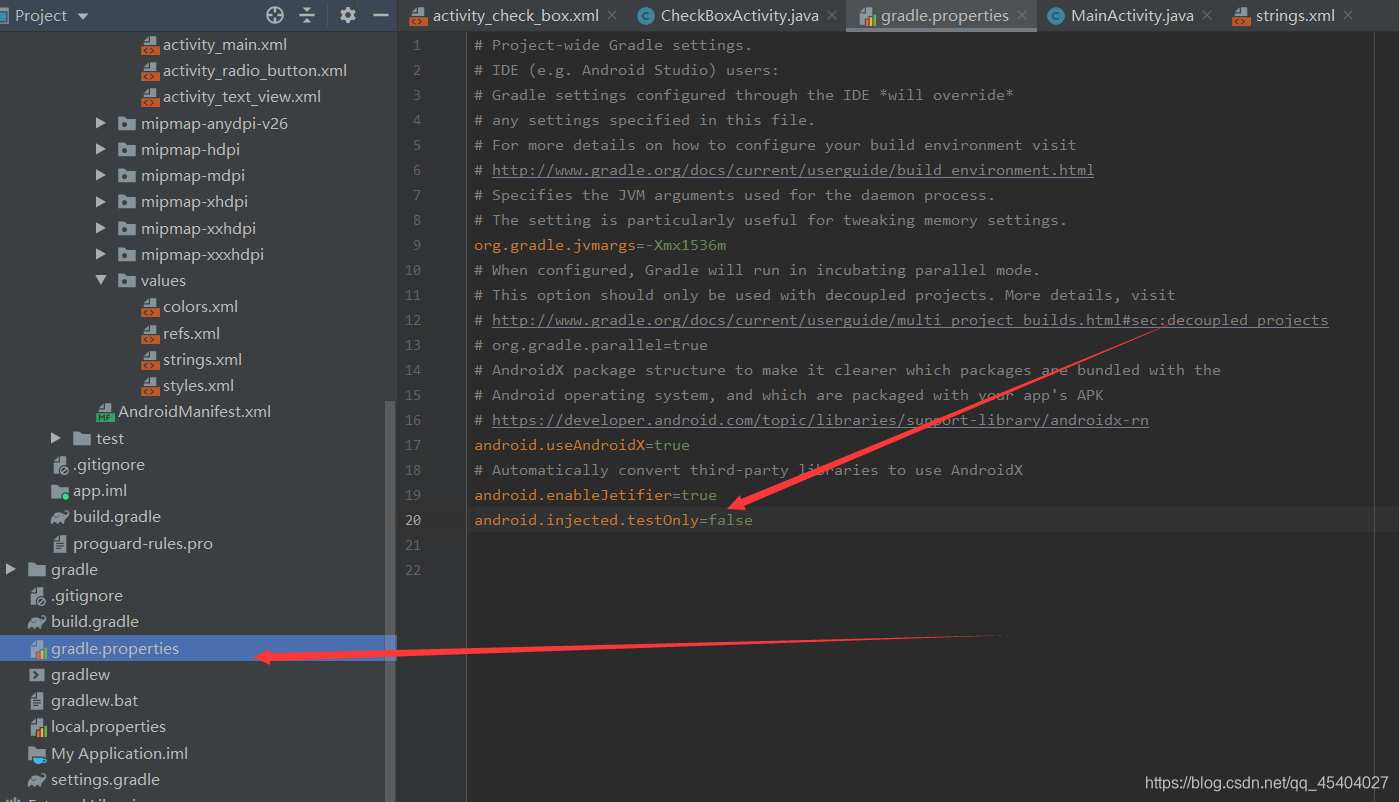Viewport: 1399px width, 802px height.
Task: Click the activity_text_view.xml file icon
Action: pos(149,97)
